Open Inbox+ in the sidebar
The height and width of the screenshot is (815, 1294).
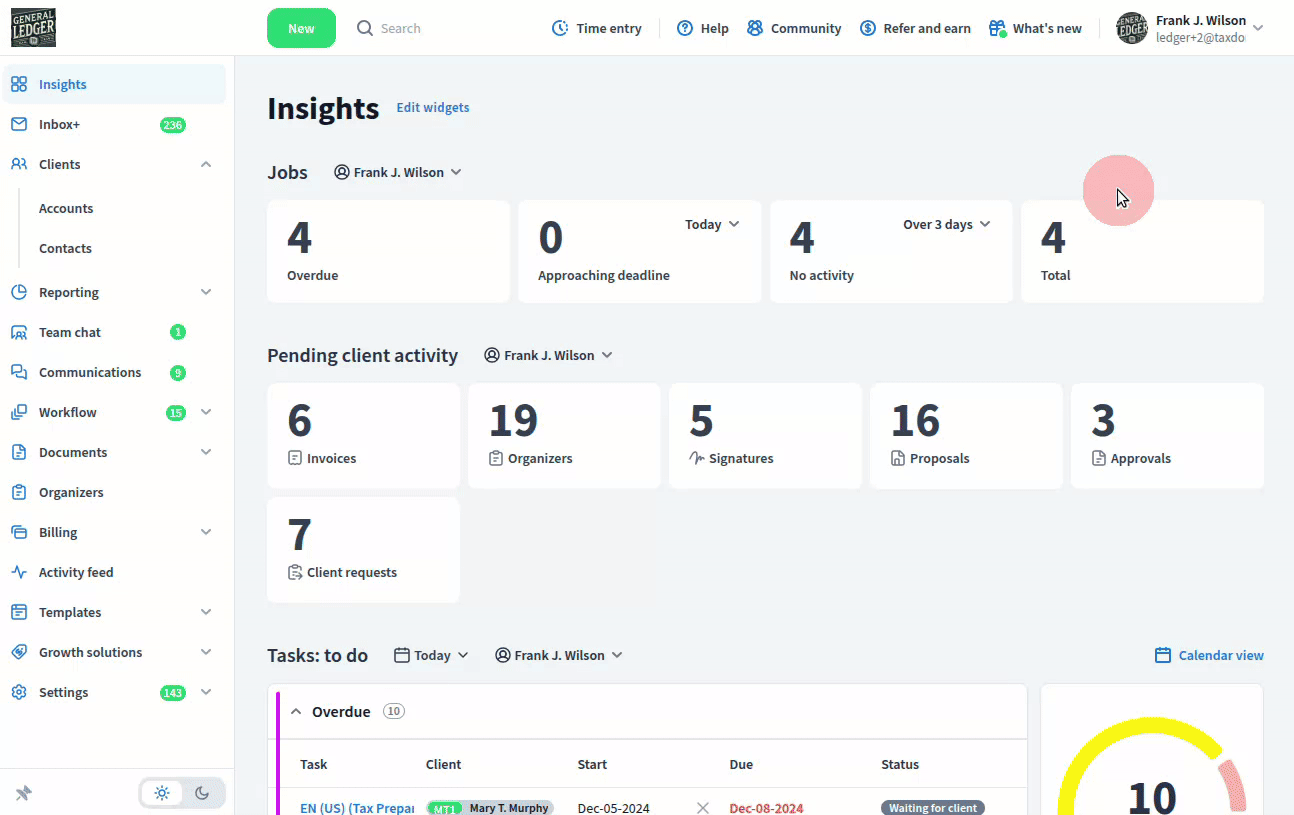click(60, 124)
